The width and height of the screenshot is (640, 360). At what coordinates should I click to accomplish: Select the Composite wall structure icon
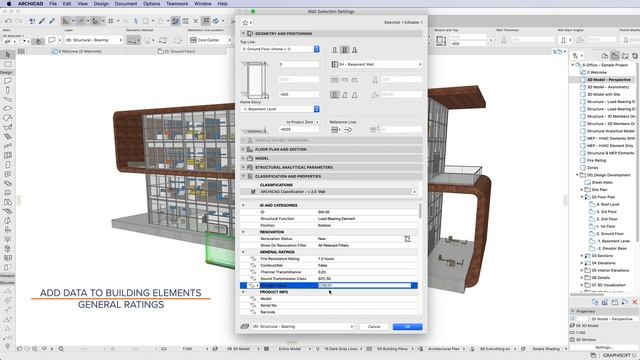344,50
